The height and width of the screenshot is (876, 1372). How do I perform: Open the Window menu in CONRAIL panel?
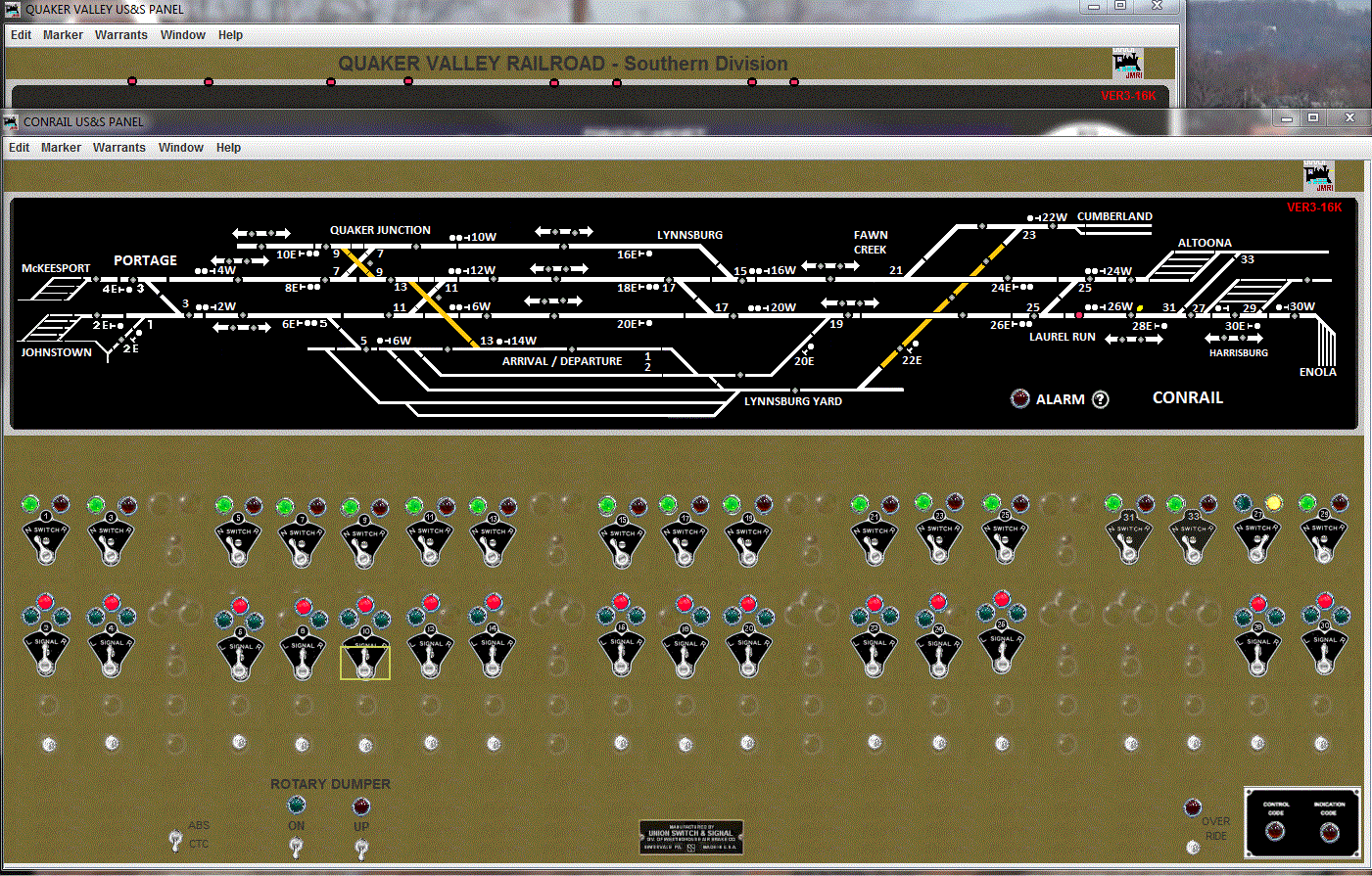[181, 148]
